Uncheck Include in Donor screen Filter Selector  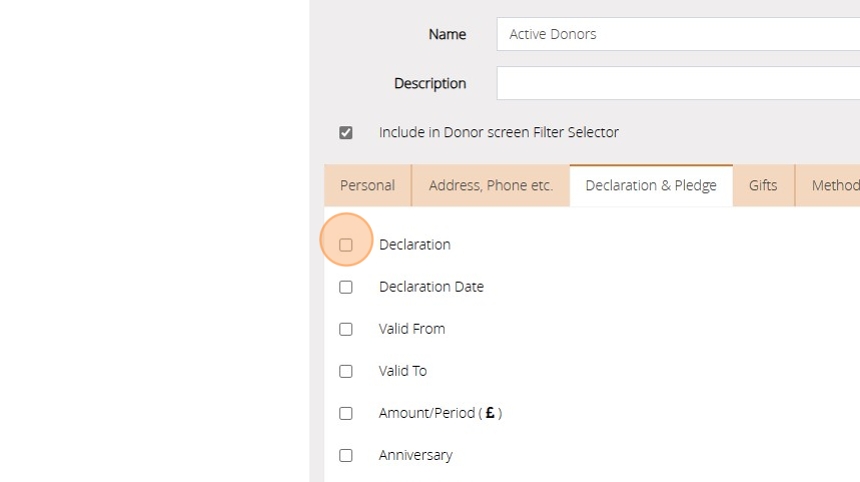(346, 133)
